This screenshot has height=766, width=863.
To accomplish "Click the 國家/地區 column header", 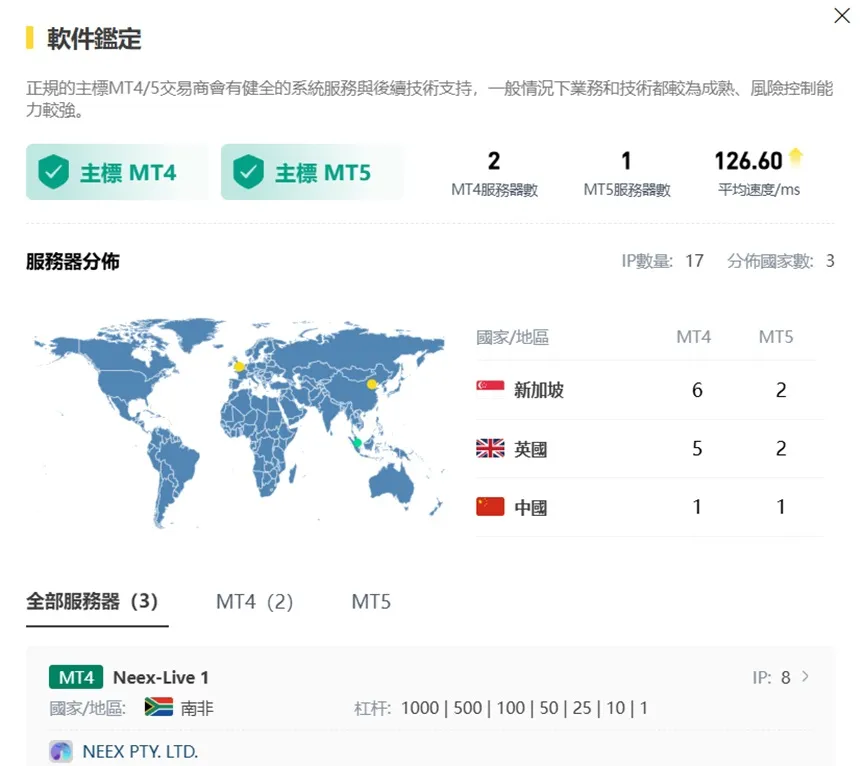I will point(512,337).
